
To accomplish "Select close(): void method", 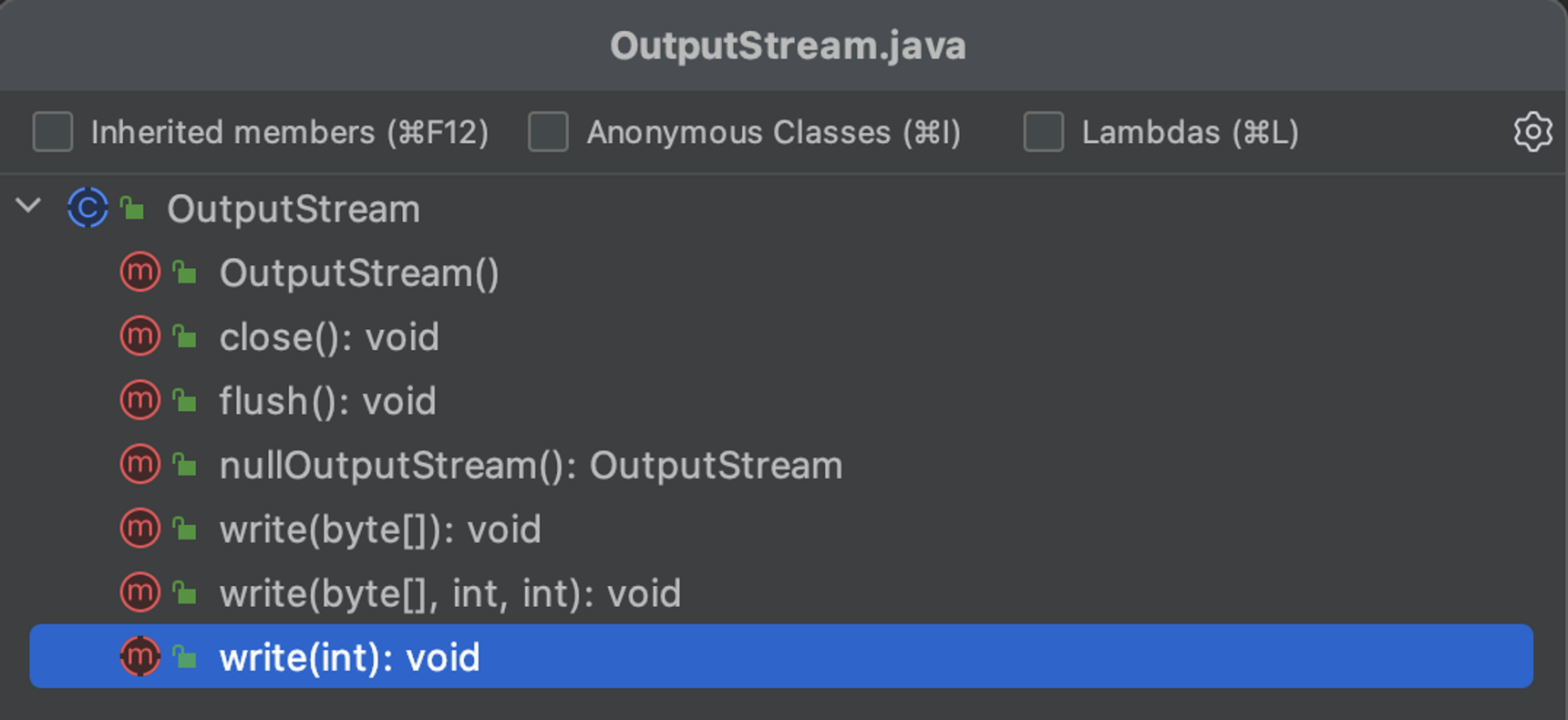I will pyautogui.click(x=329, y=337).
